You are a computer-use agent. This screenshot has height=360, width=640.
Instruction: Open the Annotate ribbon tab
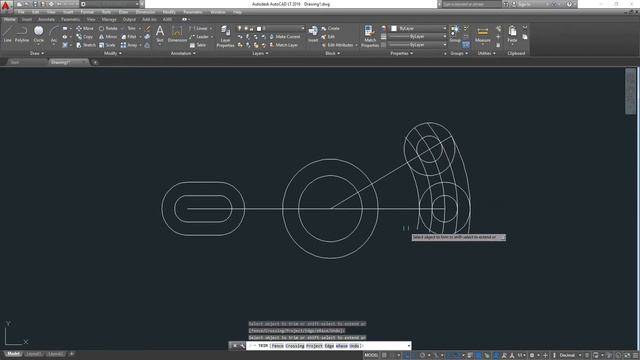46,19
